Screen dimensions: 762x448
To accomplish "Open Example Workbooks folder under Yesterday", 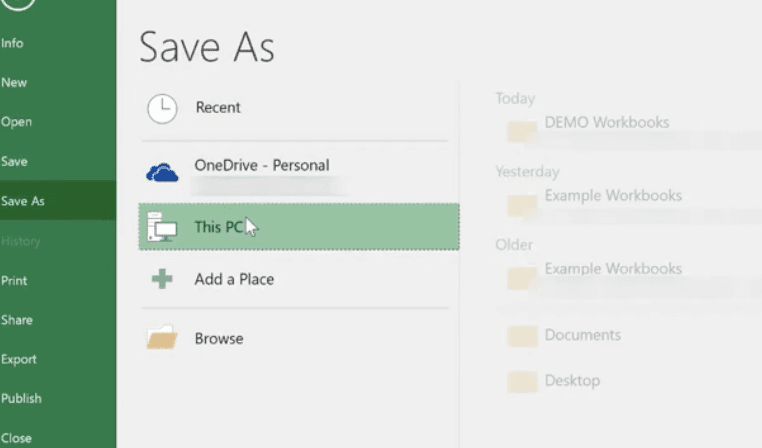I will [x=612, y=196].
